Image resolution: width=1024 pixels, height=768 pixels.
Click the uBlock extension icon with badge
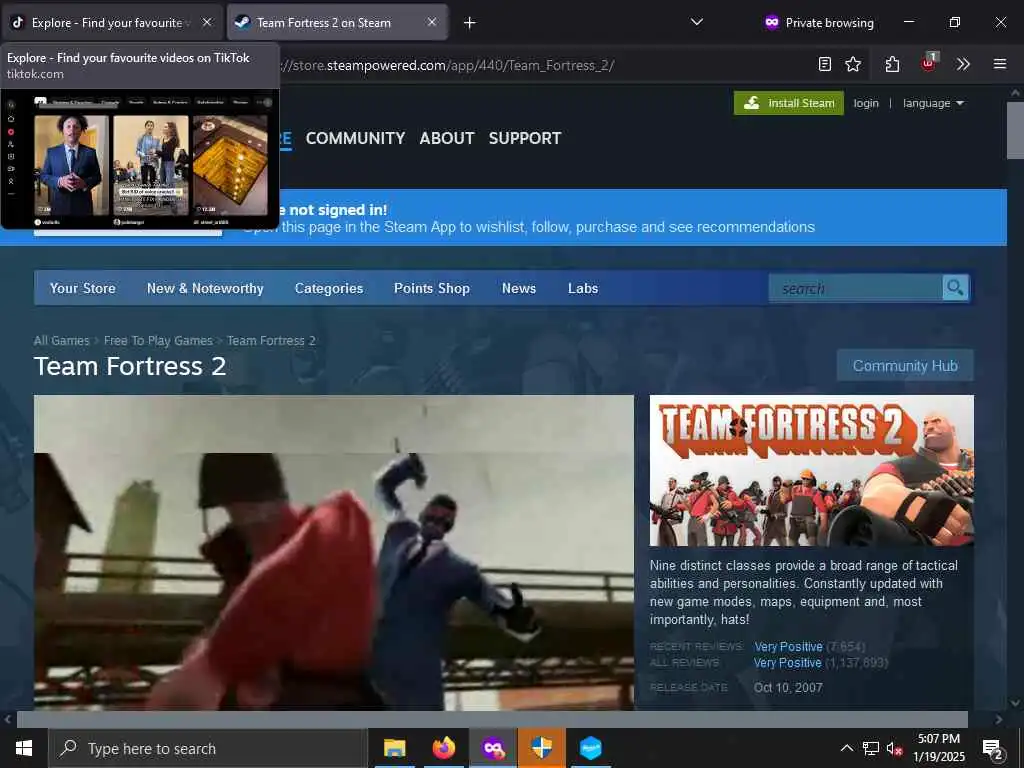click(x=929, y=63)
